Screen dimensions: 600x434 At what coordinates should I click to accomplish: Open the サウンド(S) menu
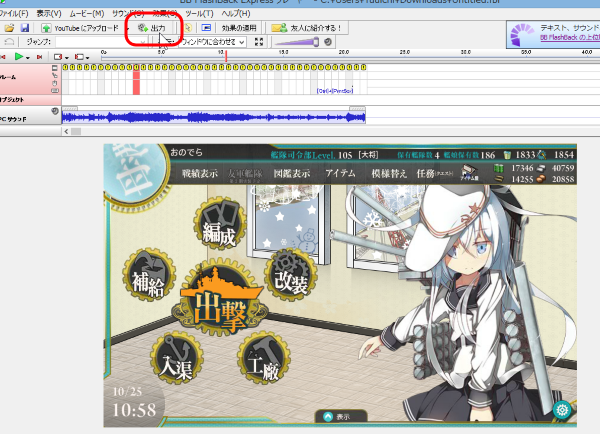point(128,13)
